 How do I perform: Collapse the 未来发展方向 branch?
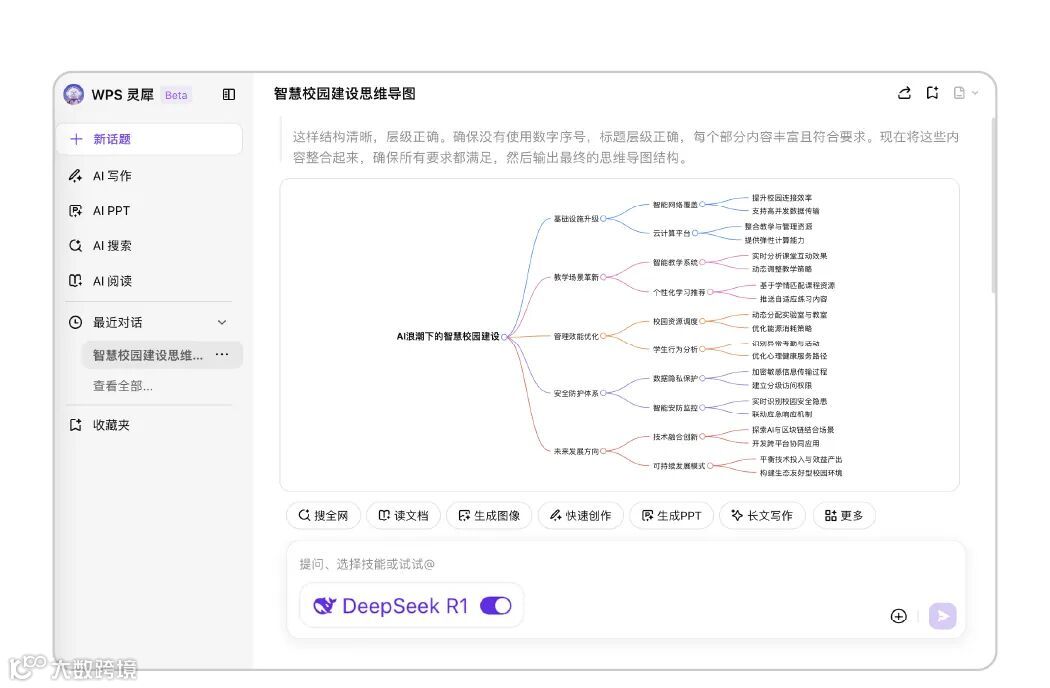pyautogui.click(x=603, y=451)
